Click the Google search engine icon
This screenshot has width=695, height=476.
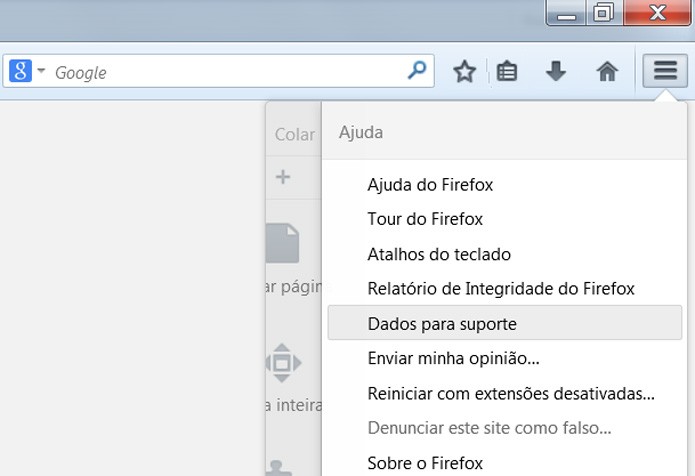point(20,71)
